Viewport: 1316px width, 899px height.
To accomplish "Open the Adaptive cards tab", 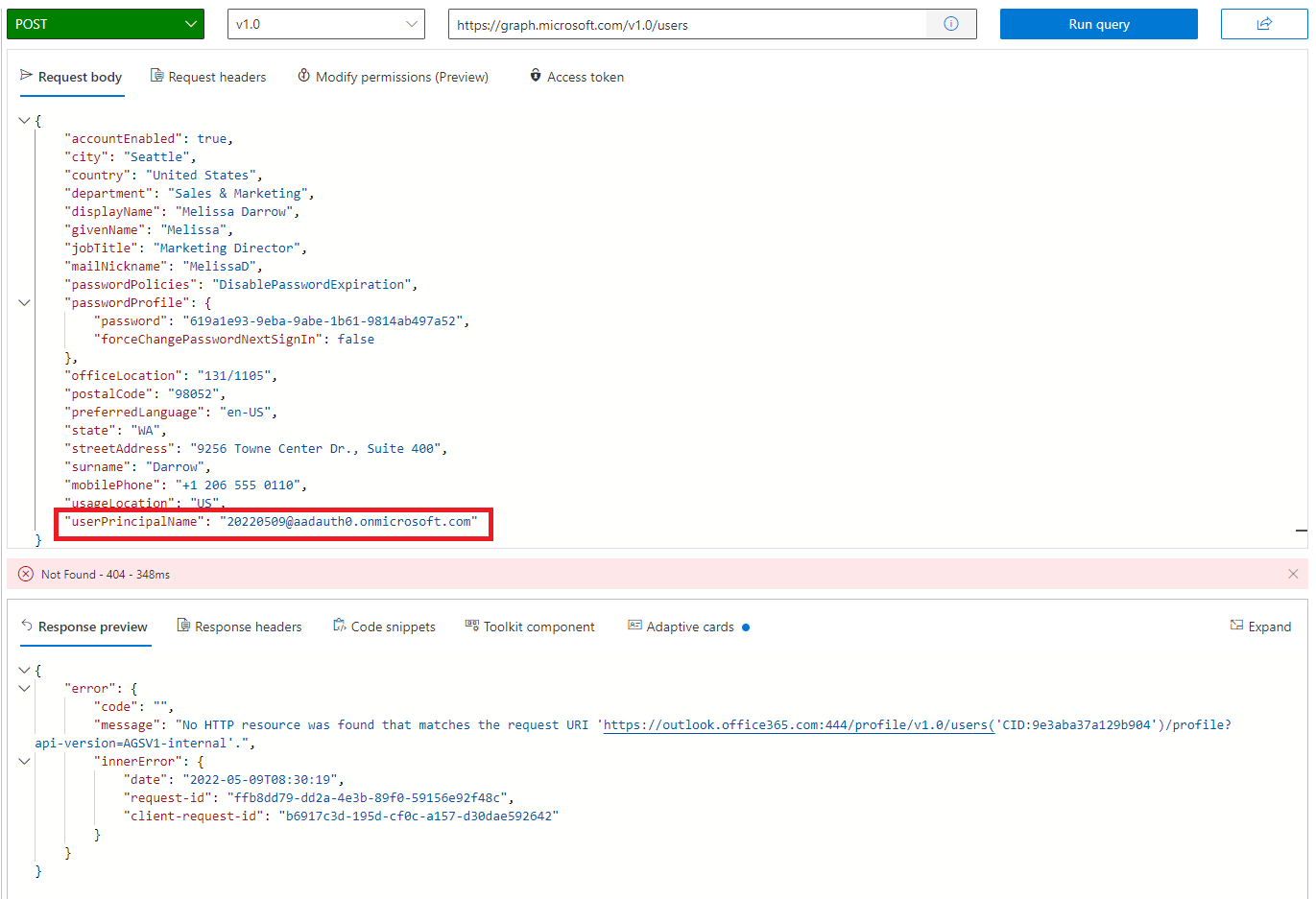I will (x=688, y=627).
